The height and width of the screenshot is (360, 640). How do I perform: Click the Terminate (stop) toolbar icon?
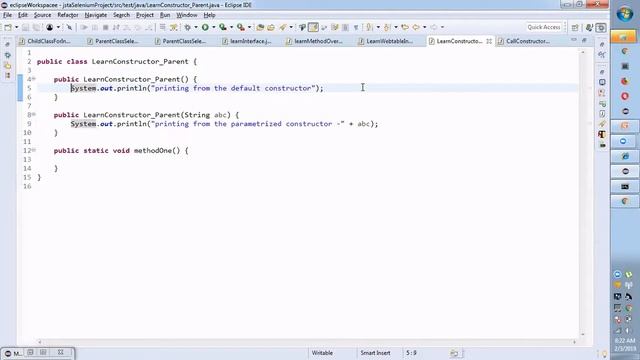click(x=105, y=27)
